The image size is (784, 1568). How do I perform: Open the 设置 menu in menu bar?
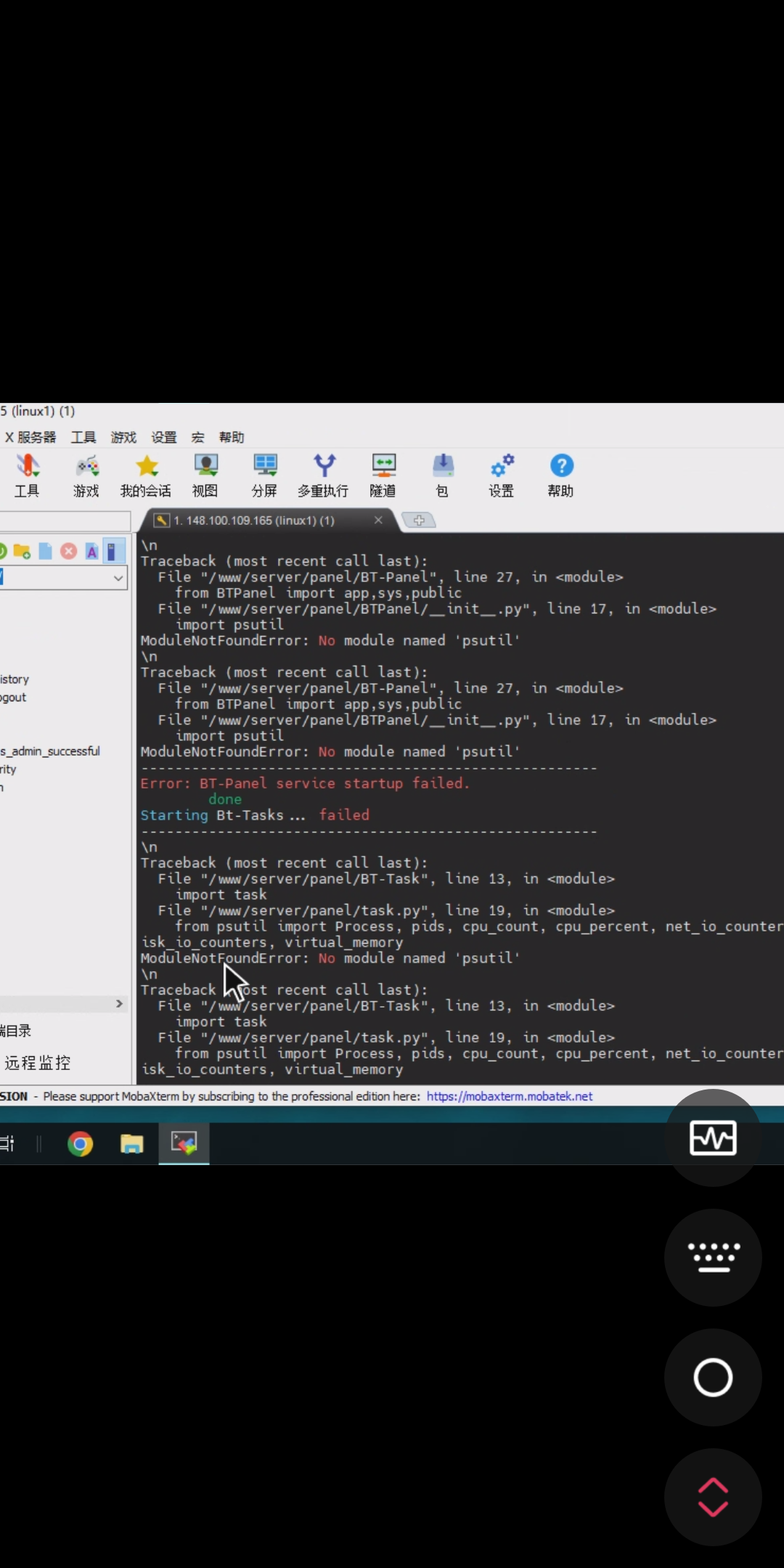pos(164,437)
